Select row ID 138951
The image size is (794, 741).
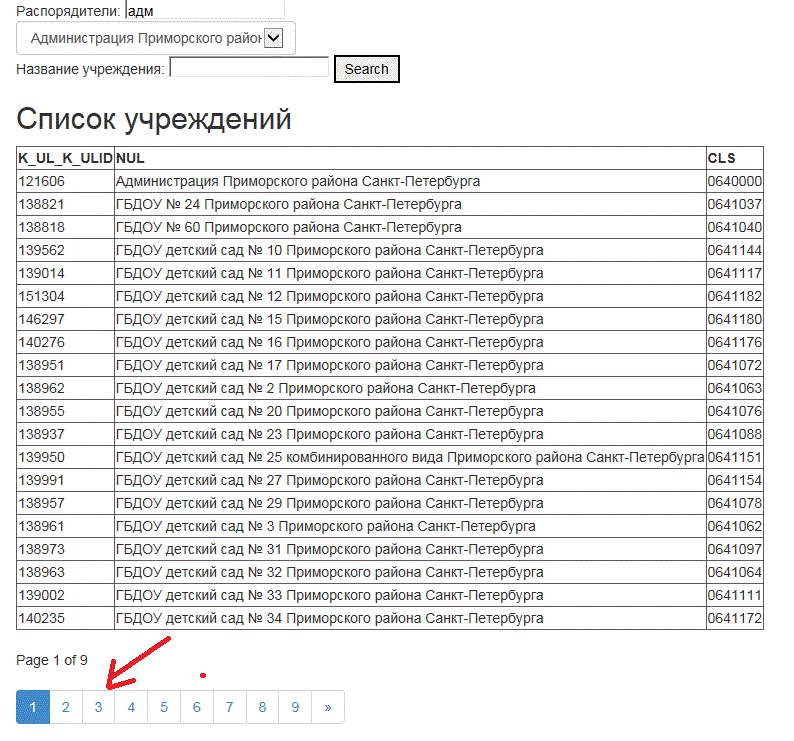pos(65,365)
